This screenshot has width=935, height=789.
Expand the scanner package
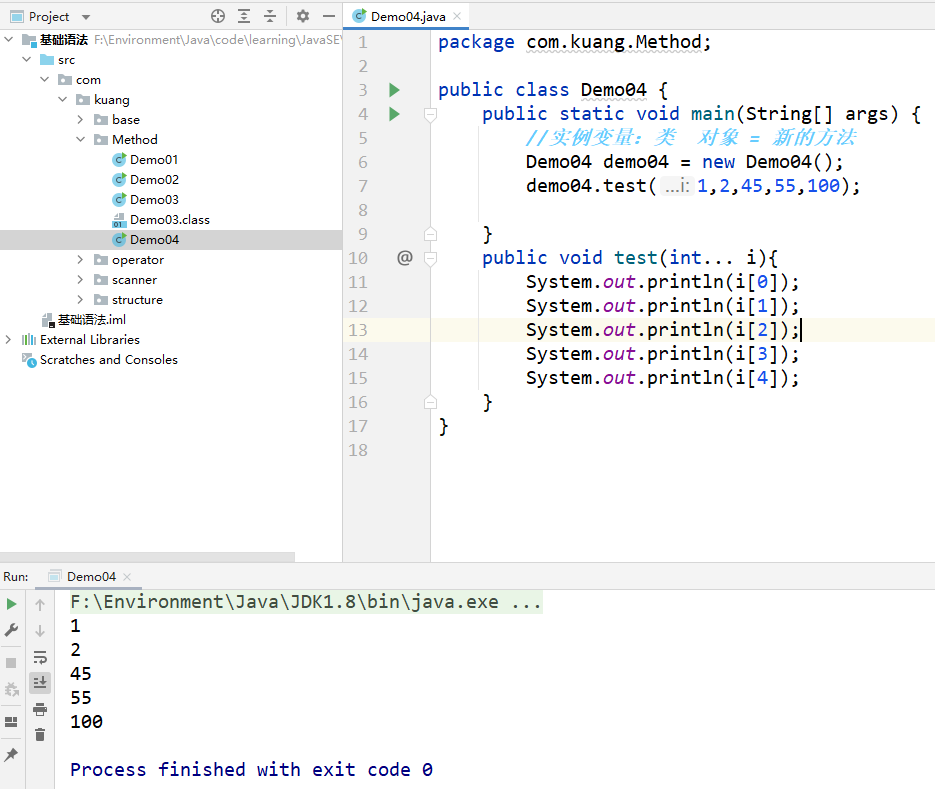click(81, 279)
